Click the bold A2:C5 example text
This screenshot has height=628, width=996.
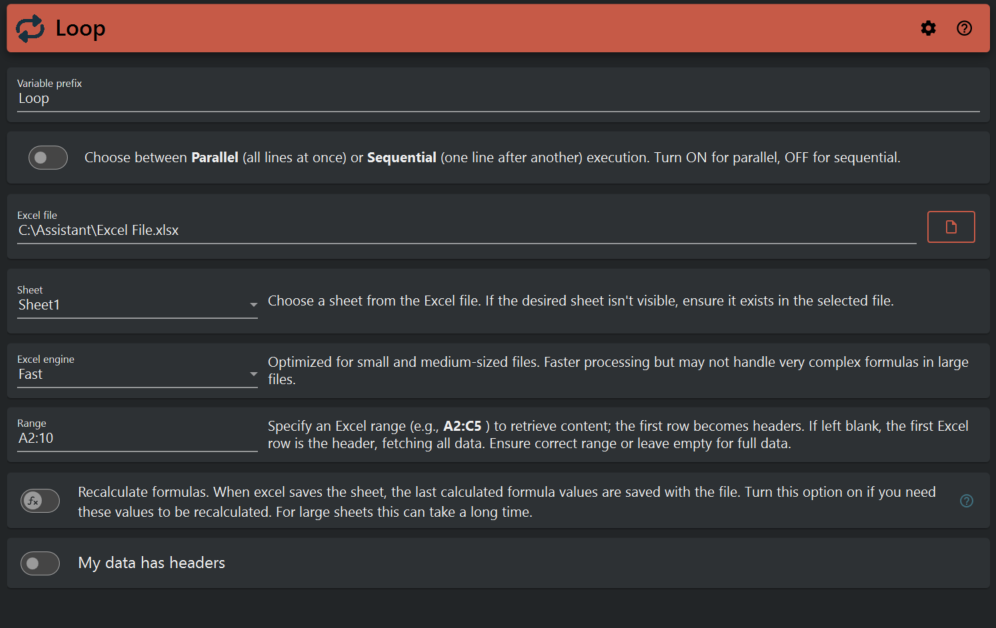468,426
